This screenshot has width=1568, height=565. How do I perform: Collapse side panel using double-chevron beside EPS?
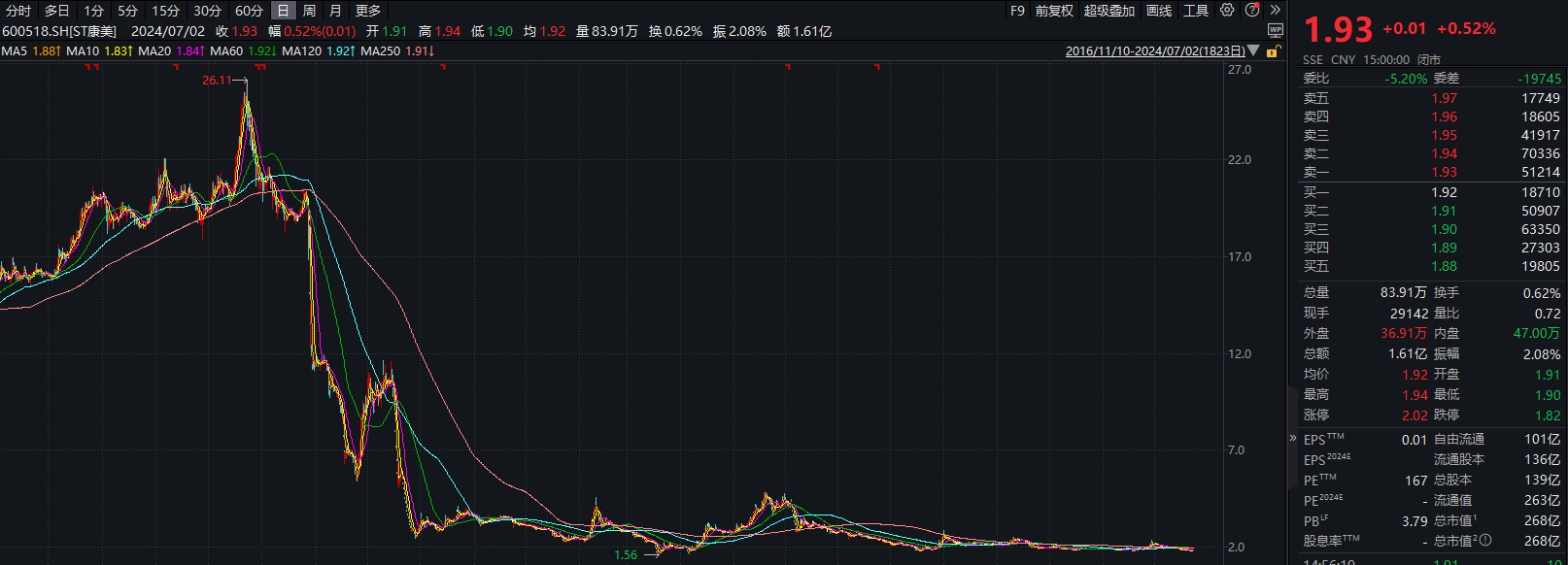1292,438
